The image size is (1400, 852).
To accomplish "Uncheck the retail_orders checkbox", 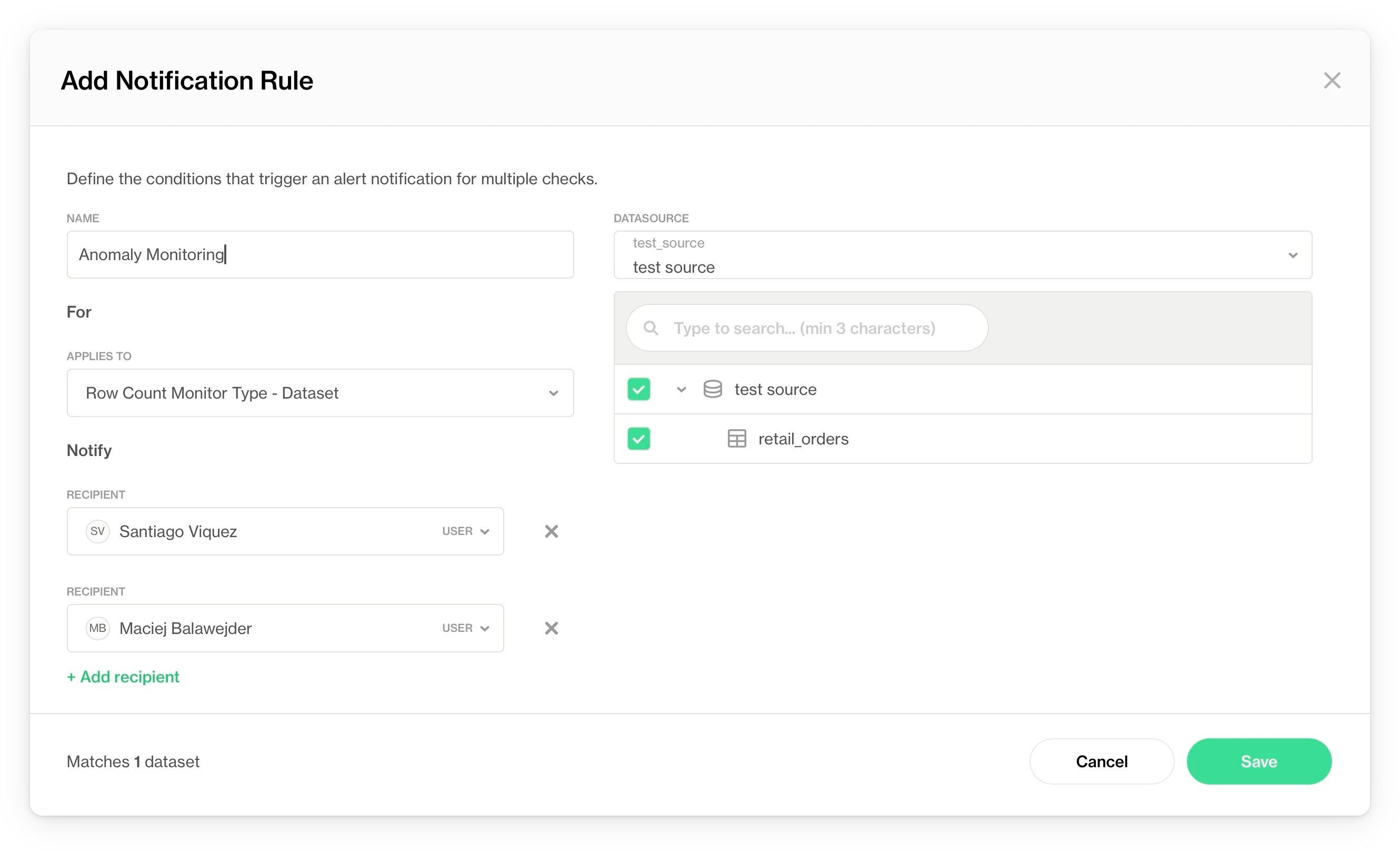I will 638,439.
